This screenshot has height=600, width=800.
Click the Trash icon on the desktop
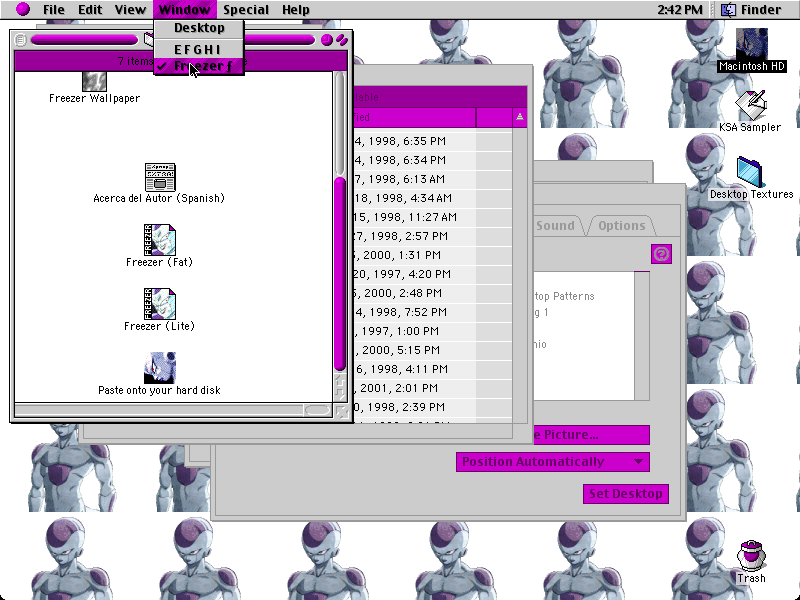point(751,556)
